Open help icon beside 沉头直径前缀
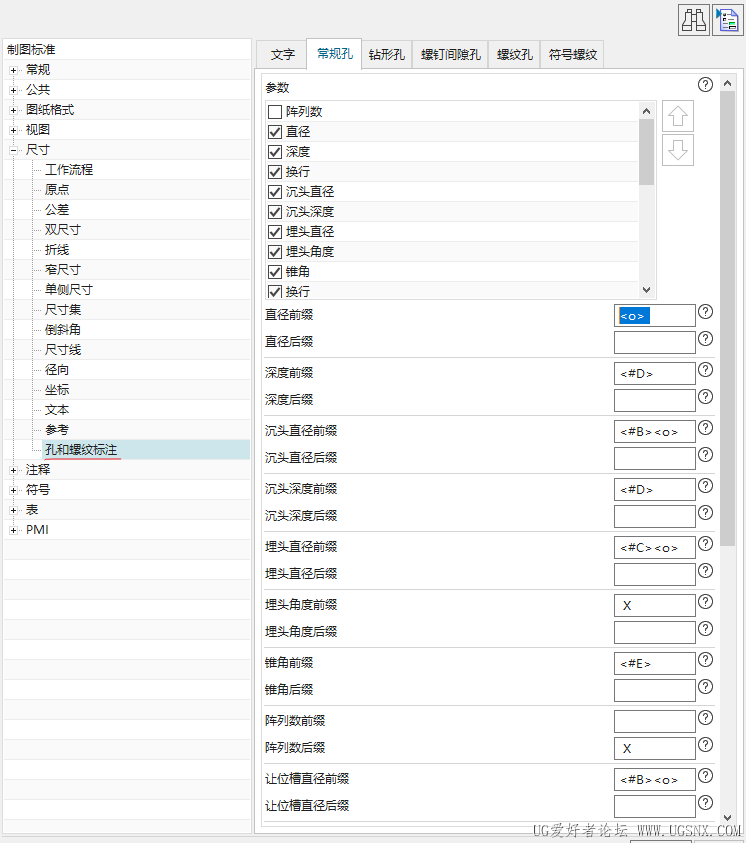 tap(705, 427)
